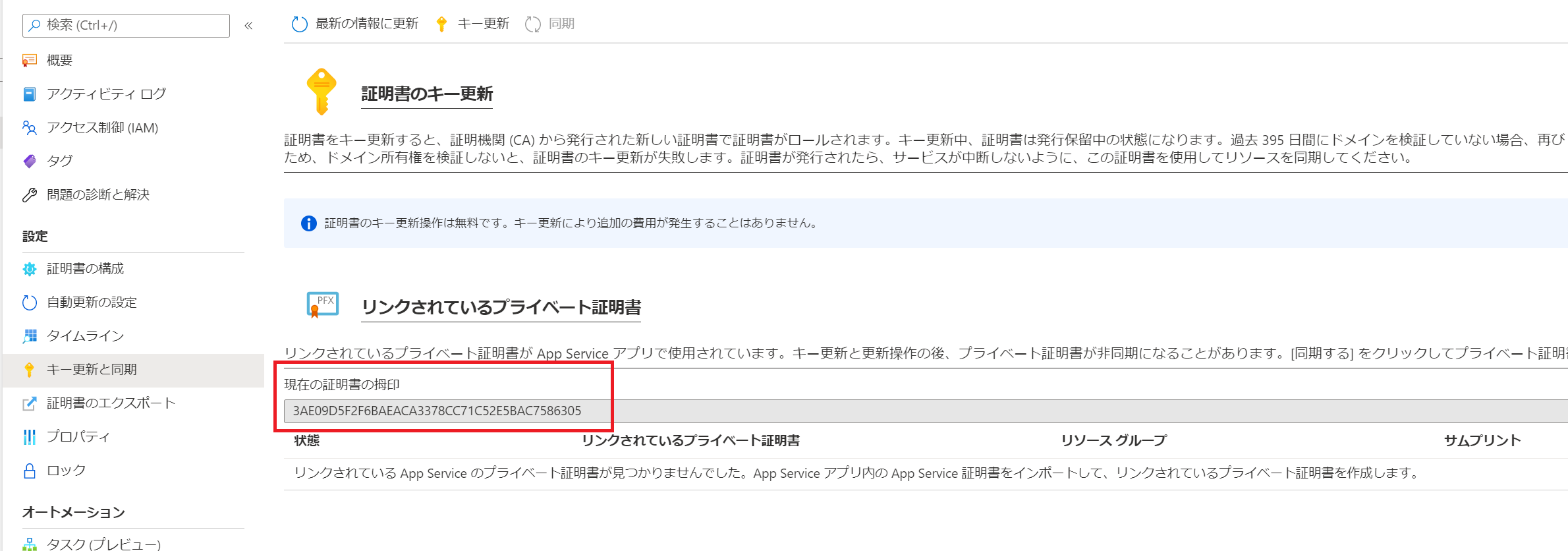Viewport: 1568px width, 551px height.
Task: Click the blue info icon in the banner
Action: [x=308, y=223]
